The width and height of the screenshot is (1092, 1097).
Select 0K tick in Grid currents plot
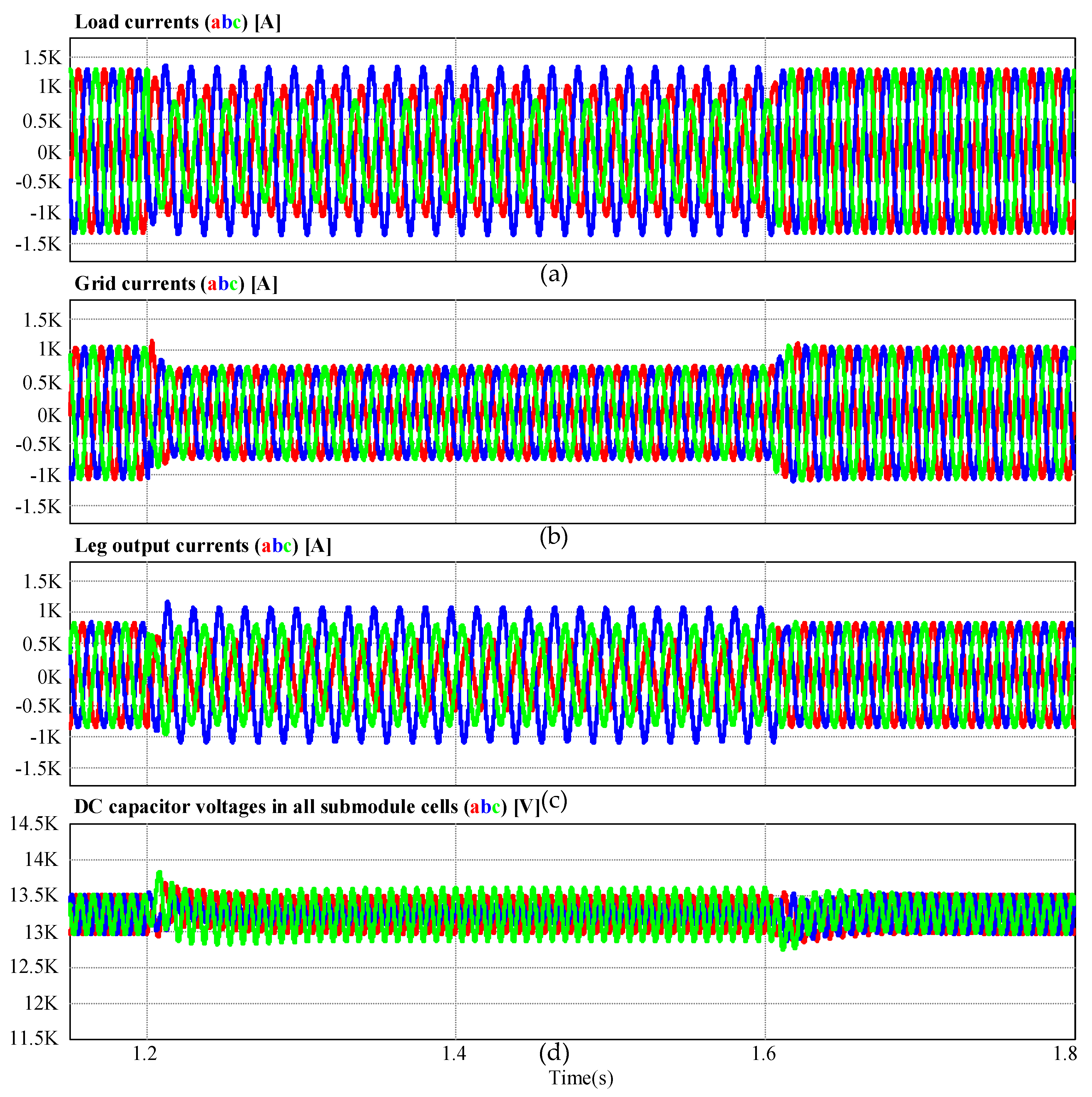point(49,415)
